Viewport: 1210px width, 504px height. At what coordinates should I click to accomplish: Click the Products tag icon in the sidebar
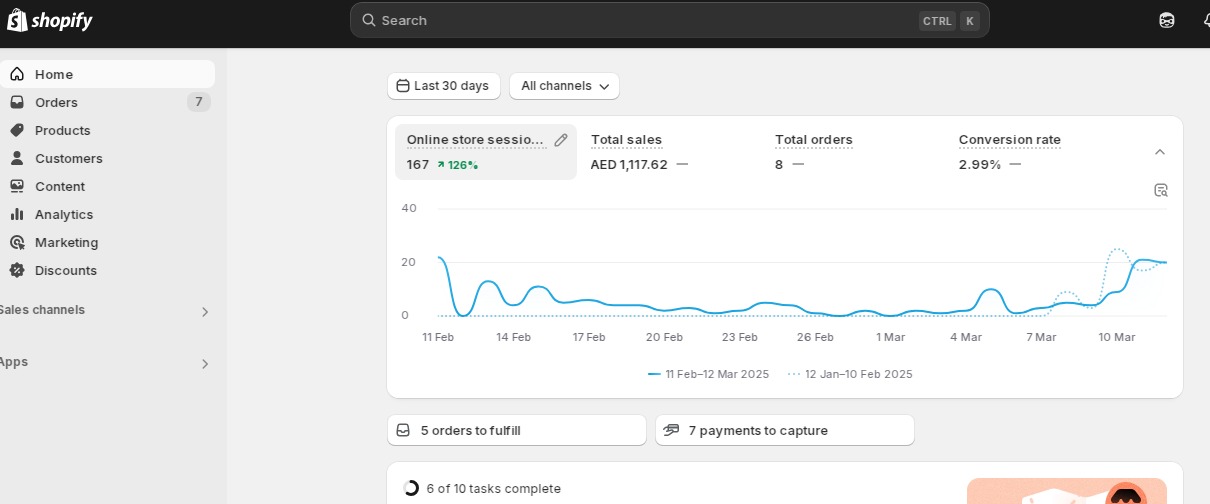[17, 130]
